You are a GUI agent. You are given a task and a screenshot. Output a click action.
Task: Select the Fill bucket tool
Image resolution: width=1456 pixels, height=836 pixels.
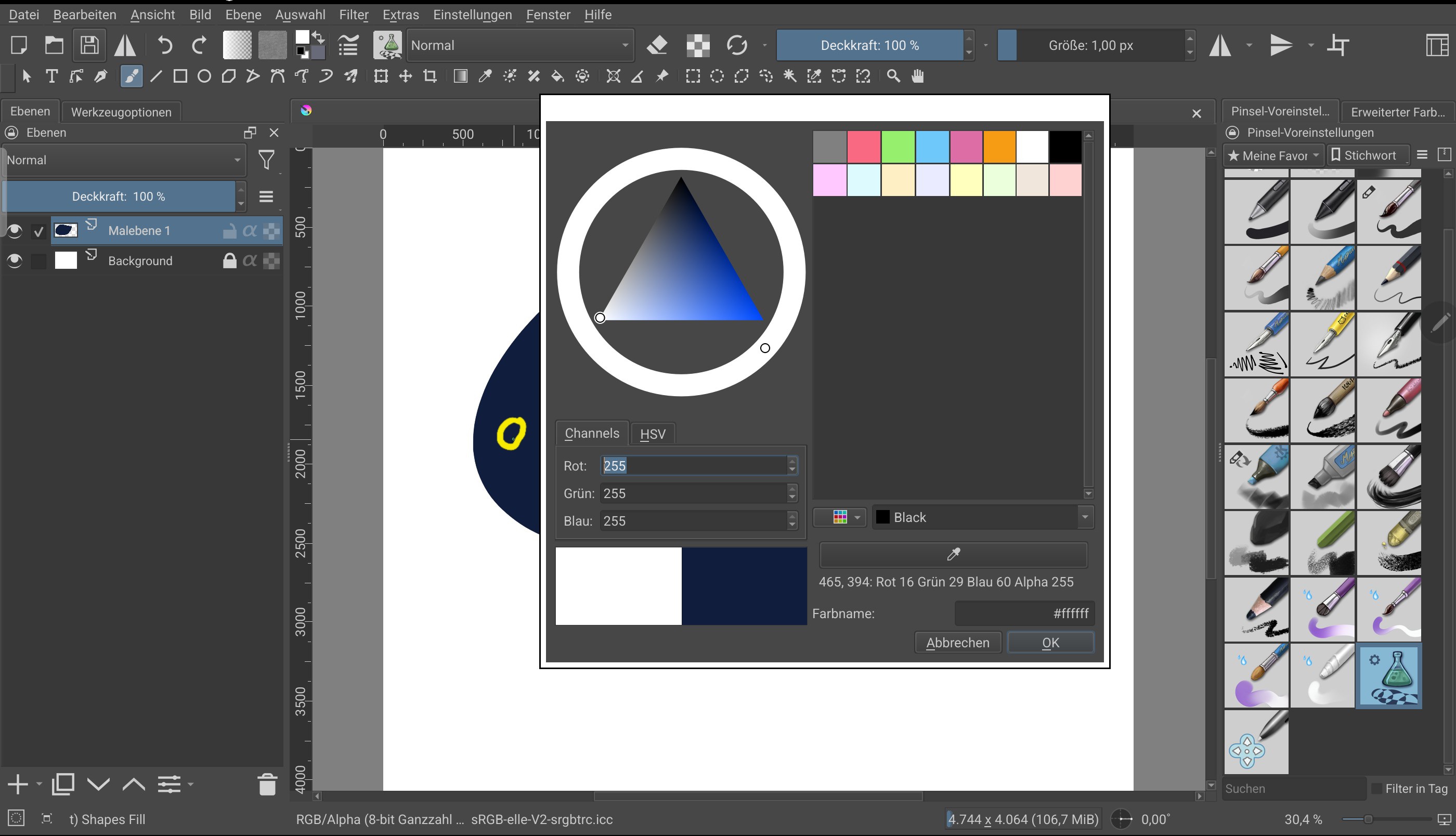557,76
